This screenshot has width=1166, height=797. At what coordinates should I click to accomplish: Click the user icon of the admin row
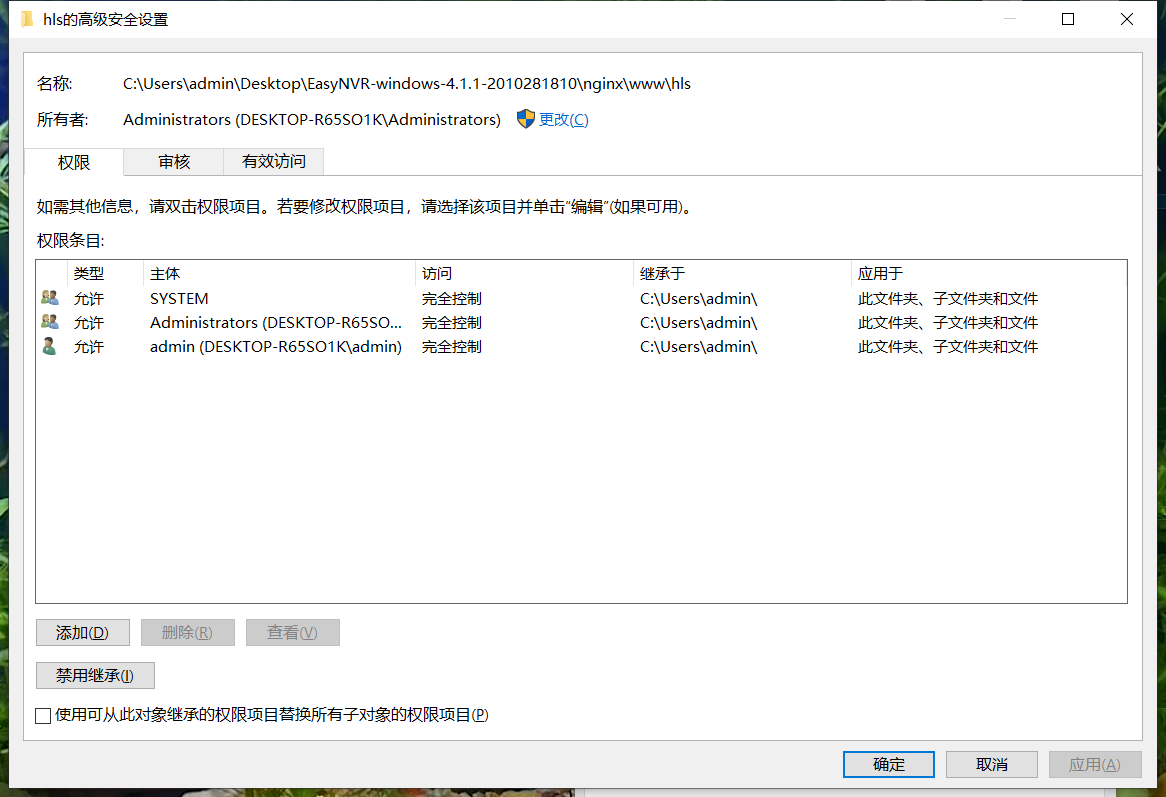point(50,346)
